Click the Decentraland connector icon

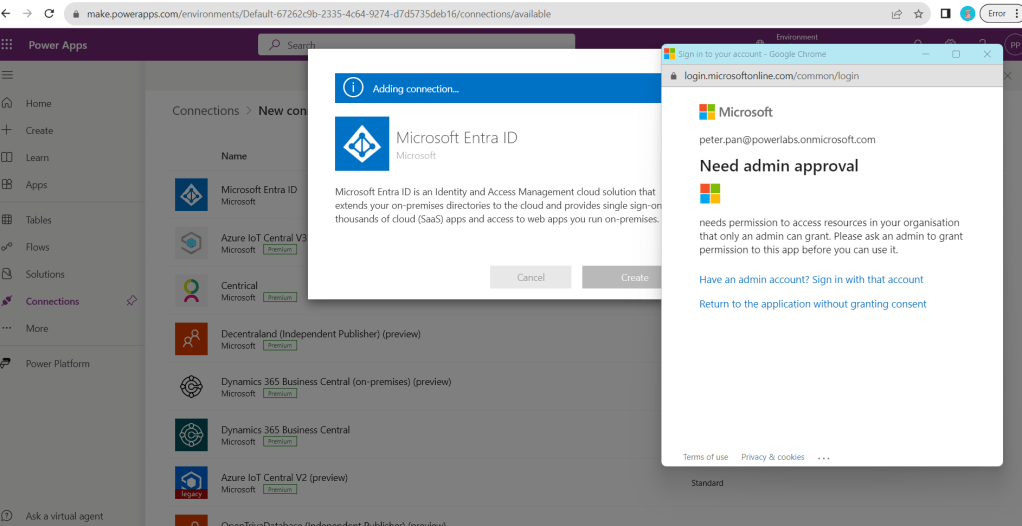(191, 339)
